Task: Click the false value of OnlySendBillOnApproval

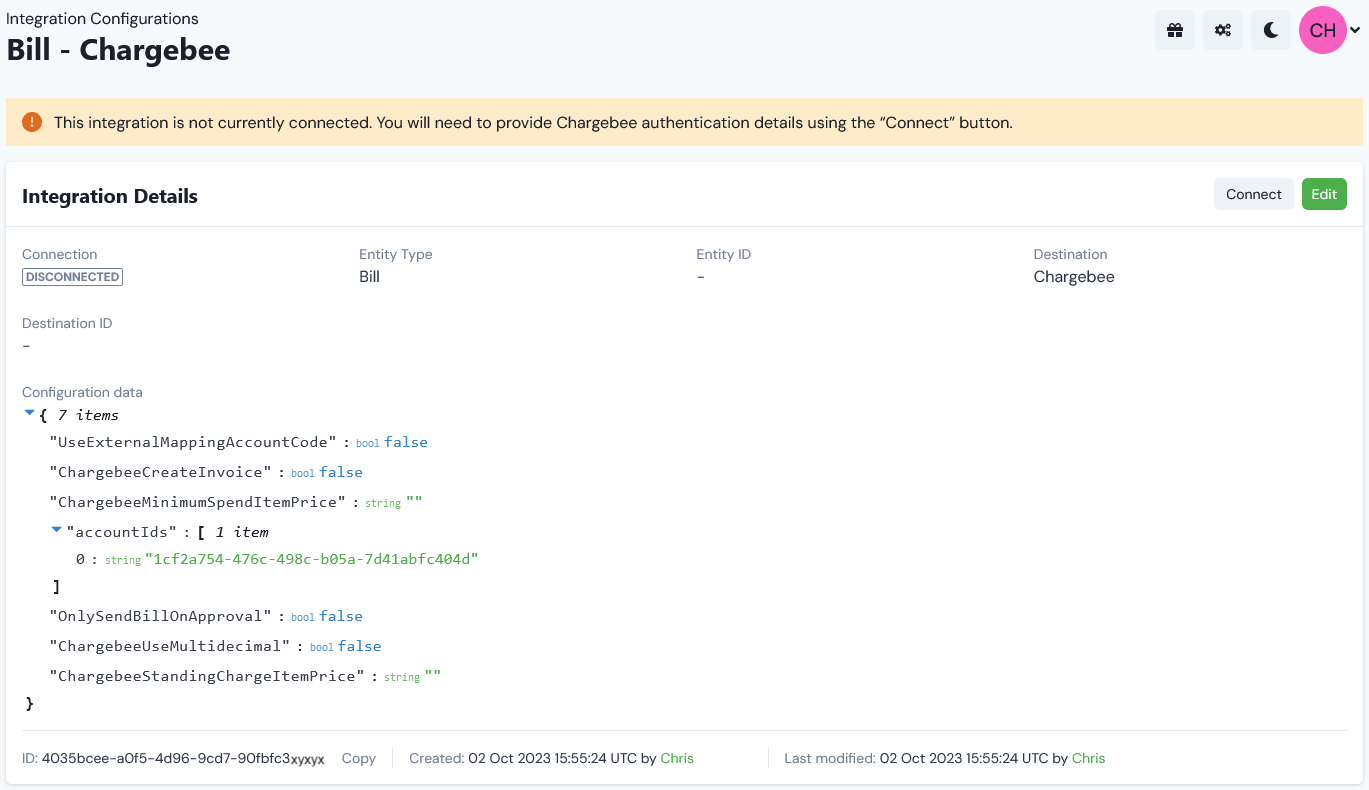Action: (341, 616)
